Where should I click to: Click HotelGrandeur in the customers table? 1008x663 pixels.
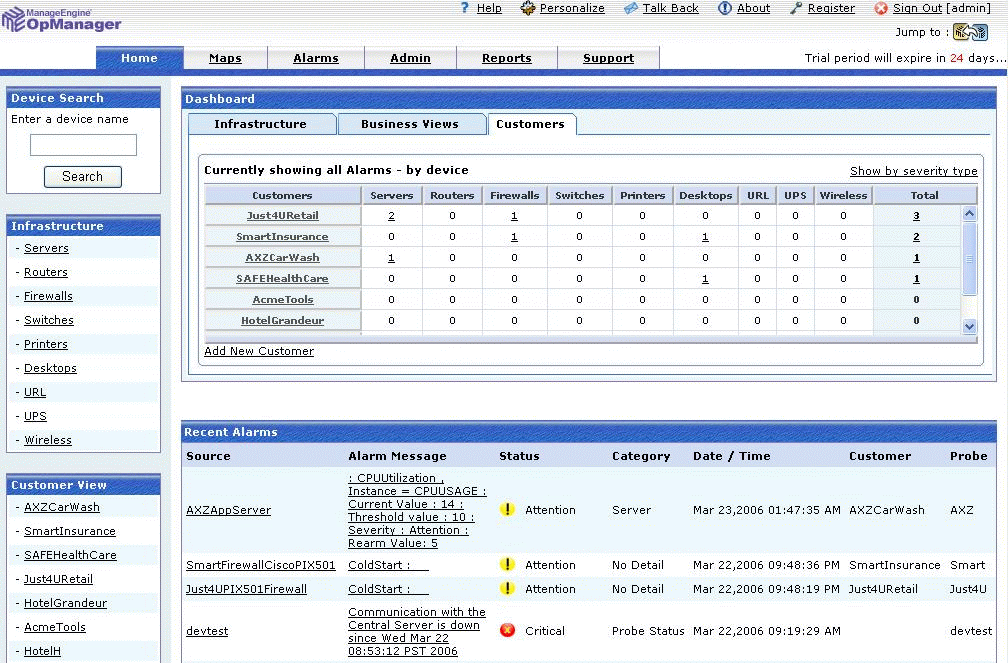(x=282, y=320)
